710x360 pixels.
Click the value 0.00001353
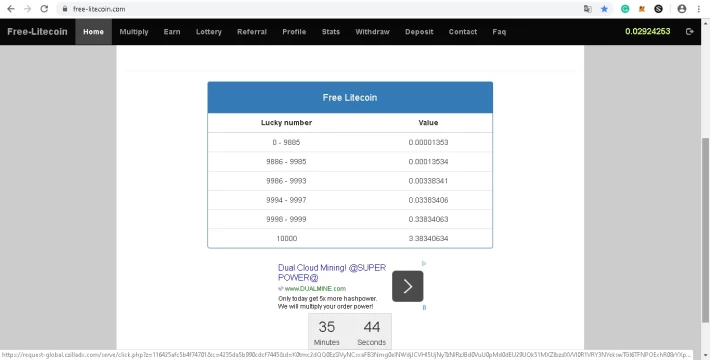point(428,142)
